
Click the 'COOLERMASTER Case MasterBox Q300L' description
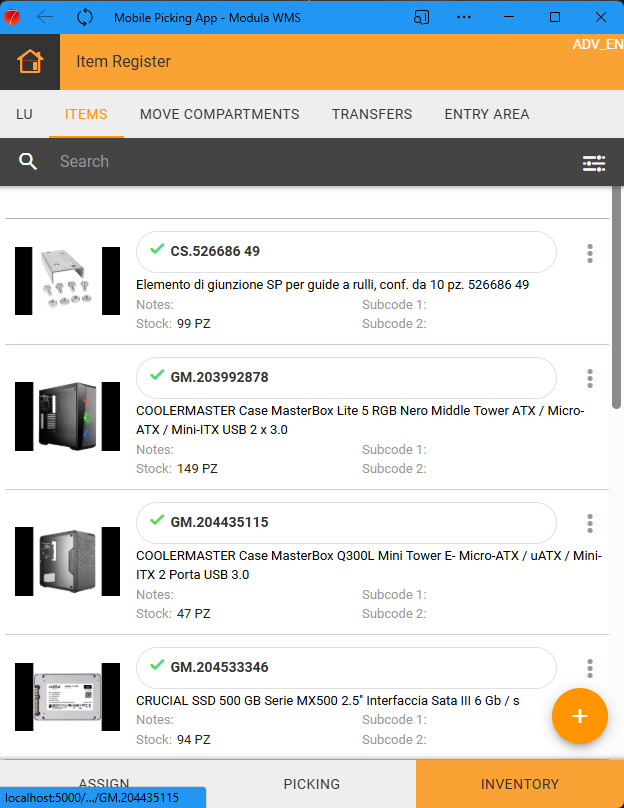click(x=369, y=565)
